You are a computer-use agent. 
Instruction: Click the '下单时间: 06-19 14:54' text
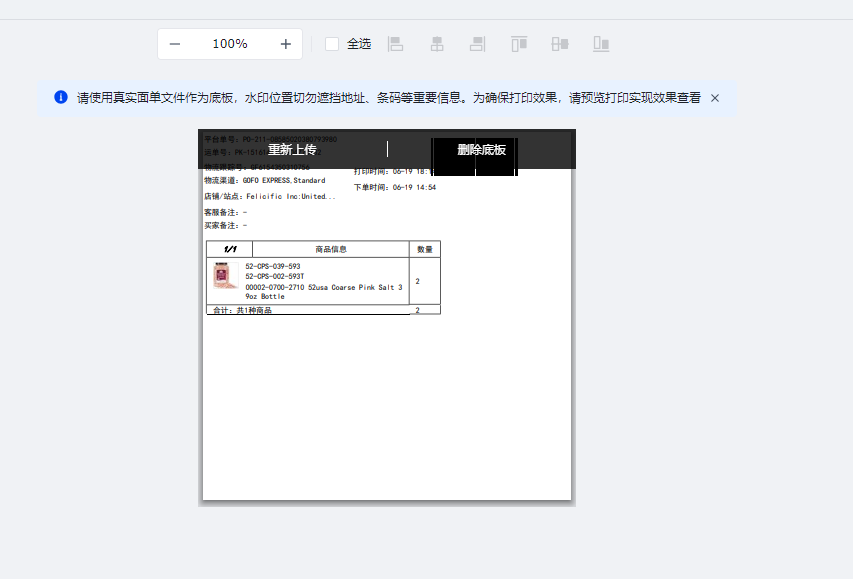395,187
